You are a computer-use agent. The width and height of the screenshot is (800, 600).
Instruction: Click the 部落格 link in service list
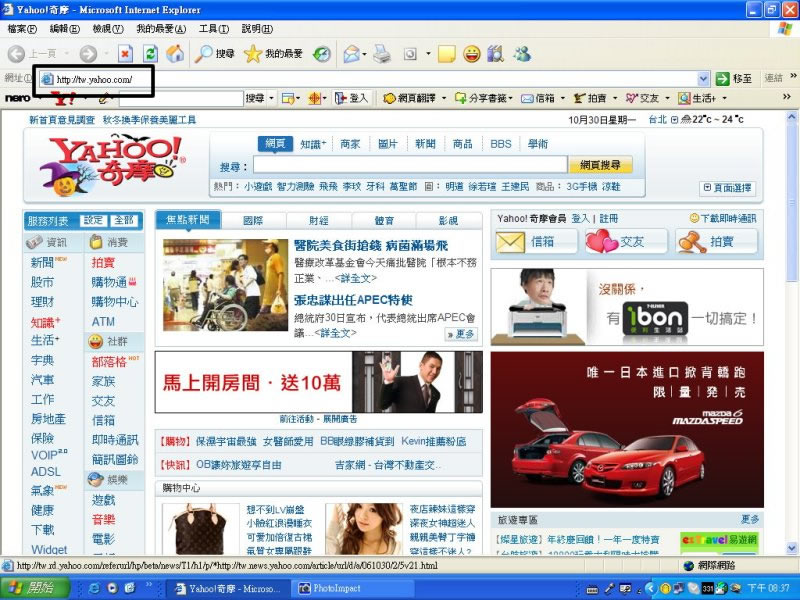pos(109,362)
